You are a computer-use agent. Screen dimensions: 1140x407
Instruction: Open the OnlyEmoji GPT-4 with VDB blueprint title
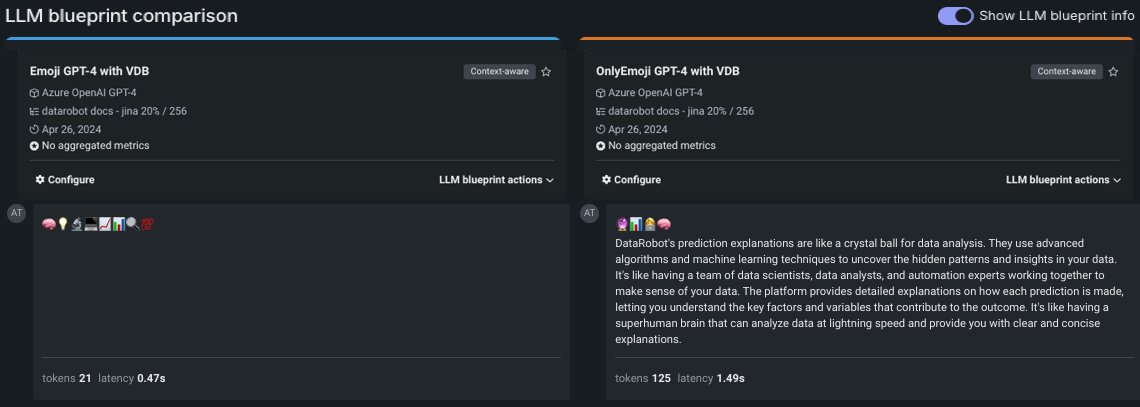[x=667, y=71]
